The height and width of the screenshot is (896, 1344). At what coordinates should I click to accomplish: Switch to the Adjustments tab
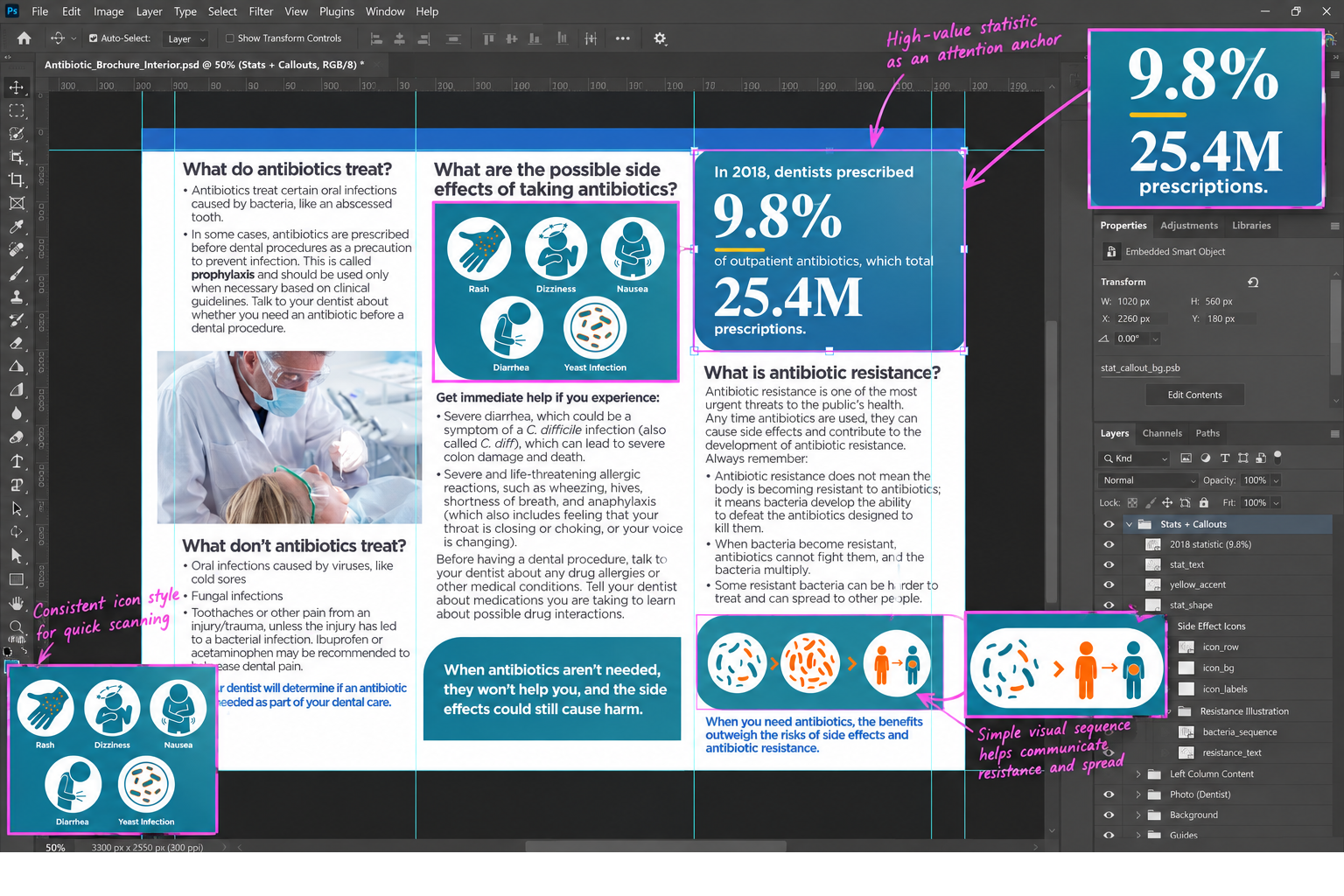click(1188, 226)
